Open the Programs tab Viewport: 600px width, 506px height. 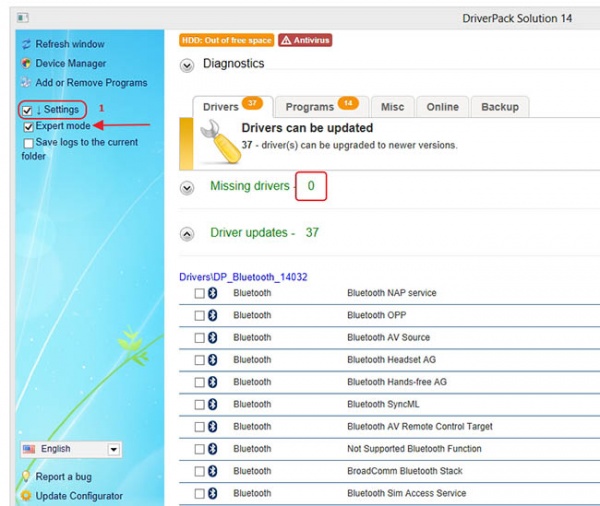[322, 107]
